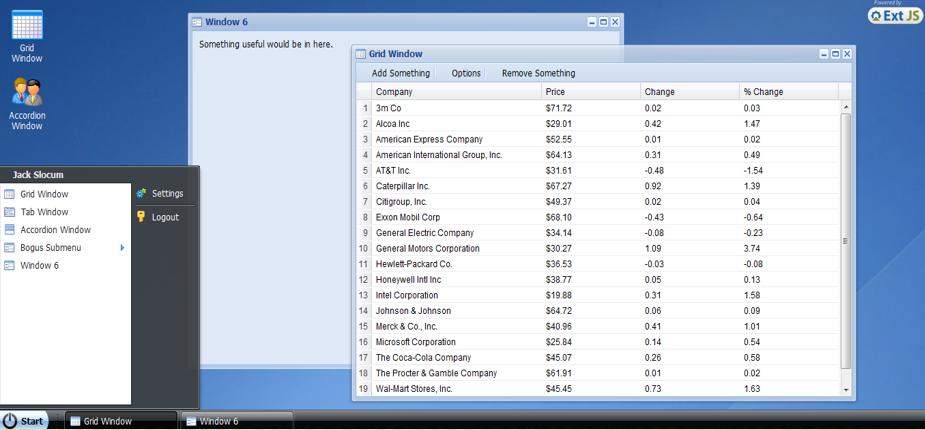Select Accordion Window in the start menu

pyautogui.click(x=55, y=230)
